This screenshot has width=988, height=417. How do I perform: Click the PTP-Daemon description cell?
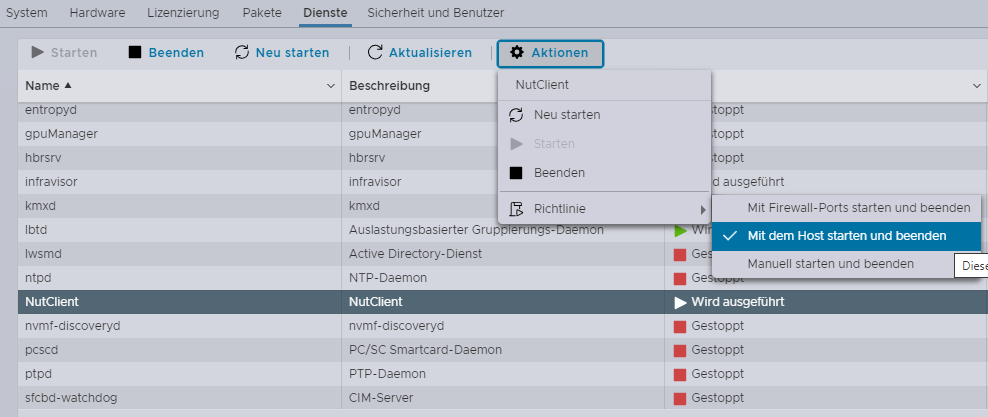[388, 374]
